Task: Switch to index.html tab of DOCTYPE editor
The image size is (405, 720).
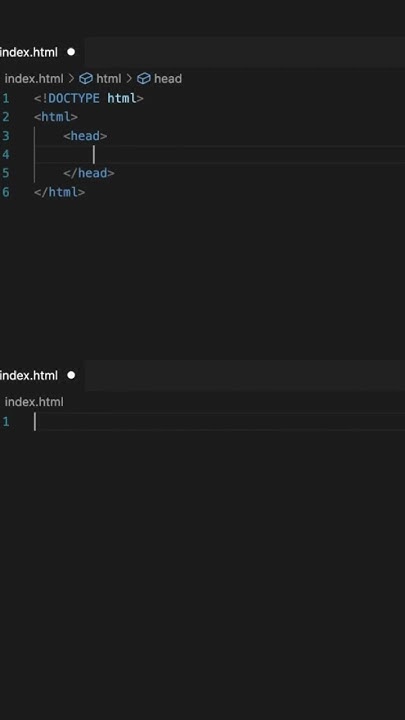Action: [x=29, y=52]
